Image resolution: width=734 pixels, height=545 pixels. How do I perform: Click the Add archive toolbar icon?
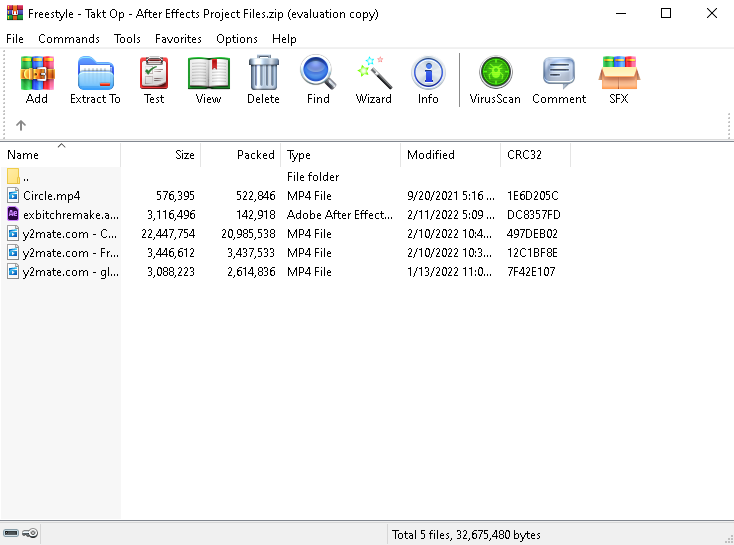coord(37,73)
